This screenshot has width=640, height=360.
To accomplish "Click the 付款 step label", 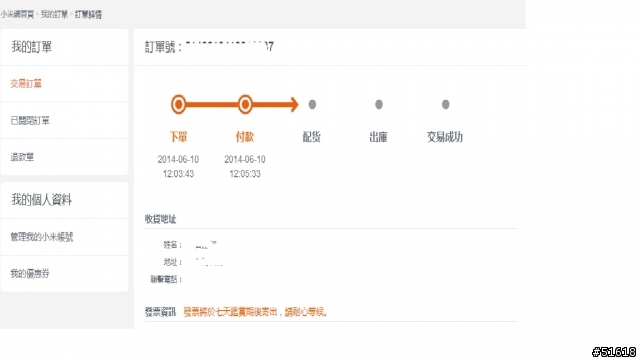I will point(245,137).
